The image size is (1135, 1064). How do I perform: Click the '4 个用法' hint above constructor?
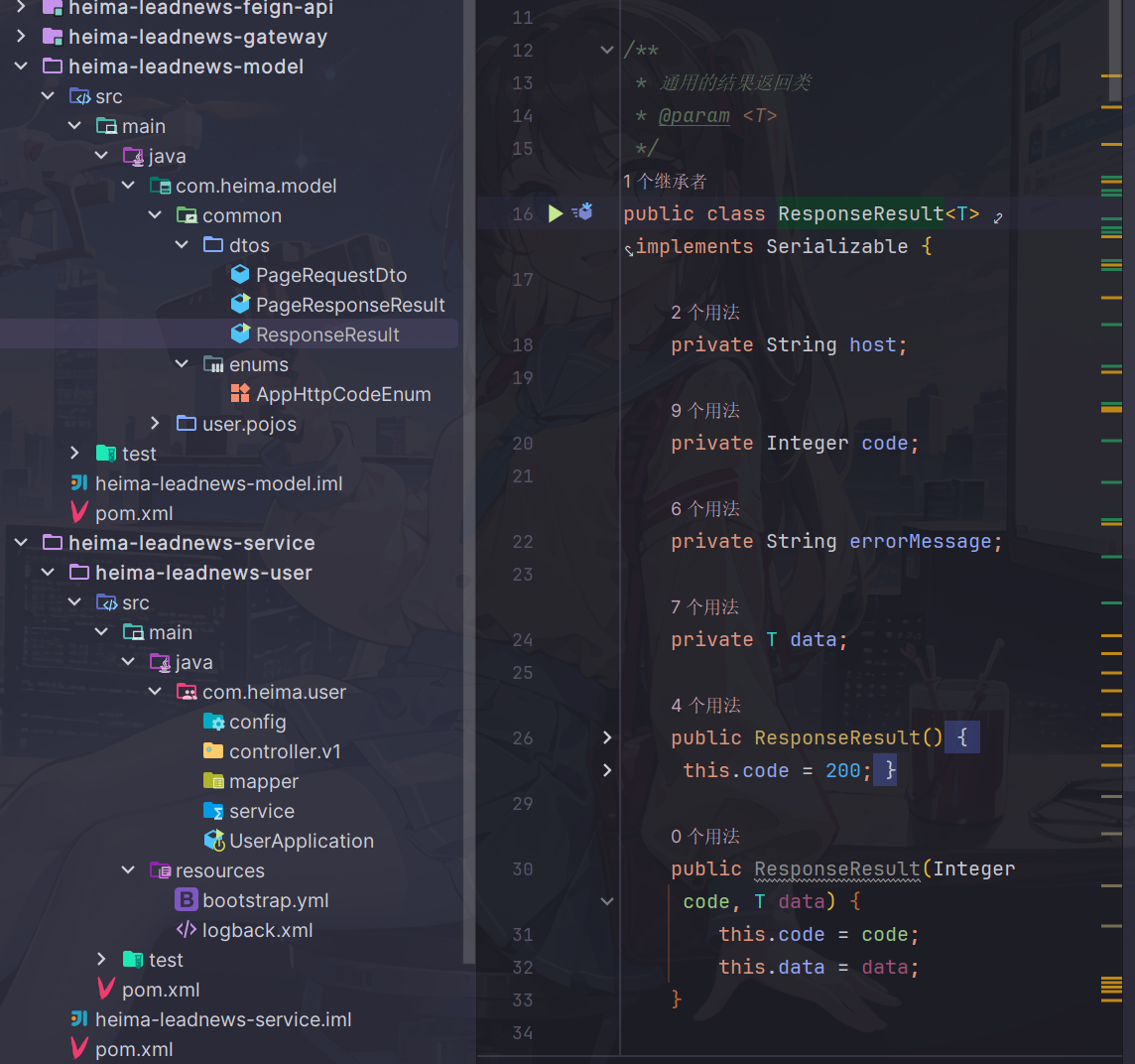(x=705, y=705)
